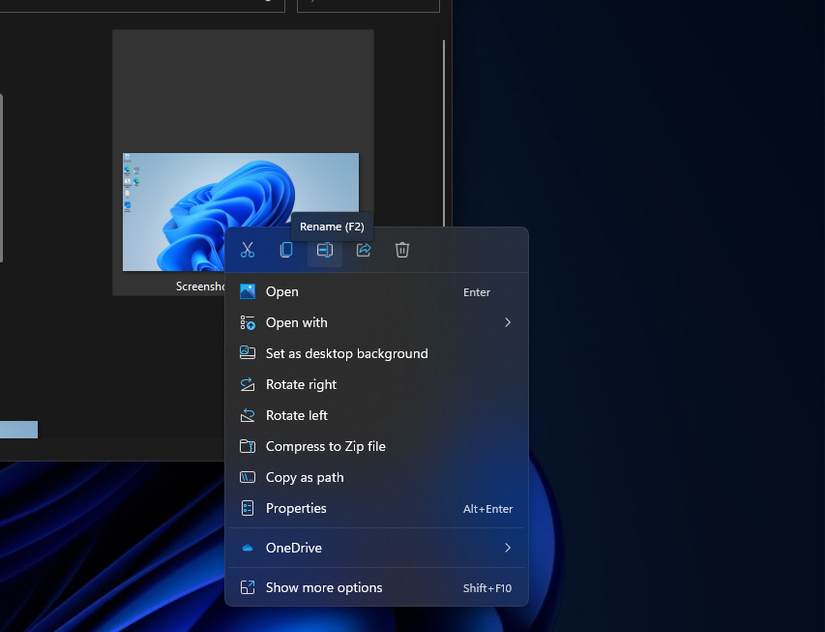Viewport: 825px width, 632px height.
Task: Click the OneDrive cloud icon
Action: pos(246,548)
